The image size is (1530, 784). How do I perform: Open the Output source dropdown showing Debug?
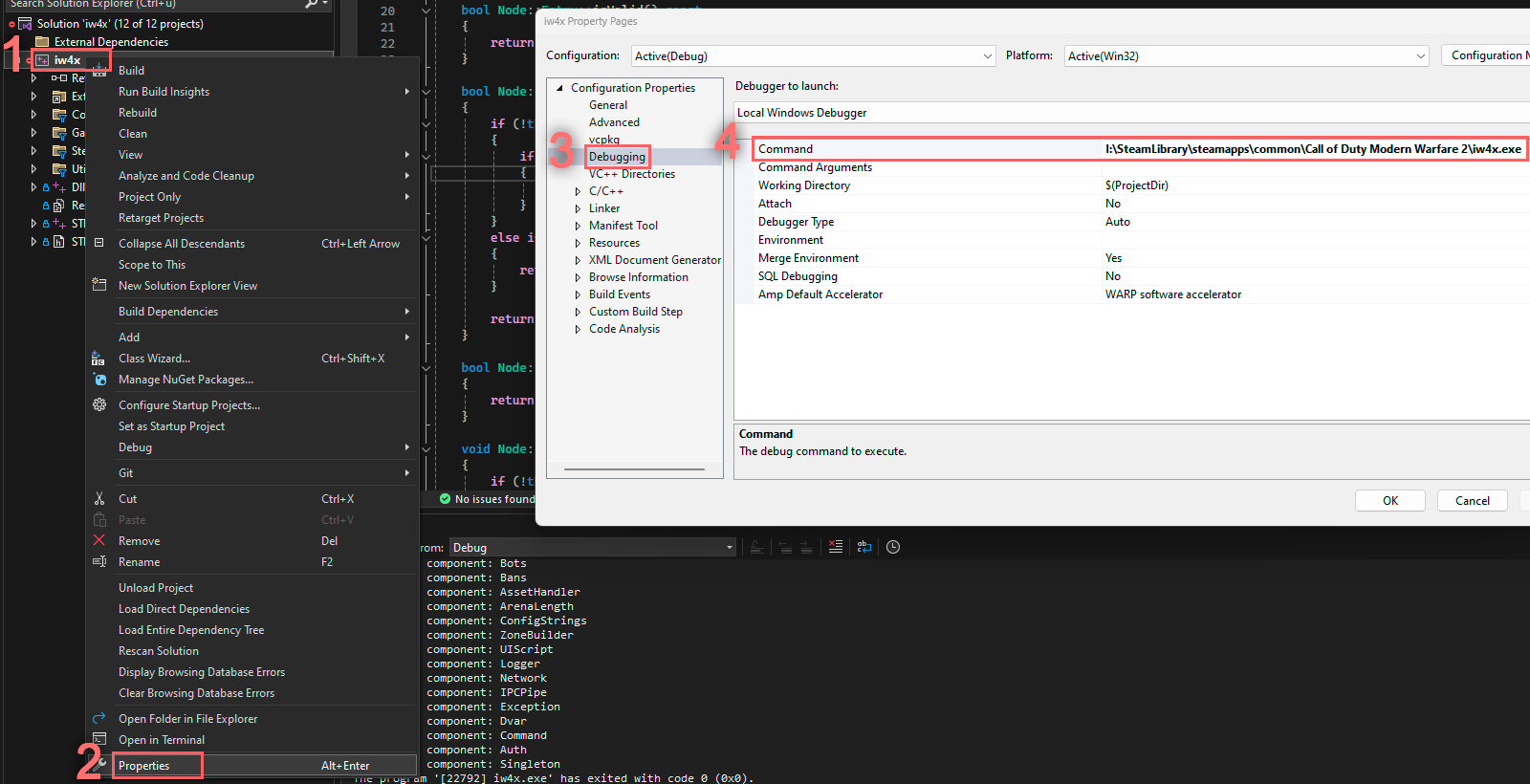[x=592, y=548]
